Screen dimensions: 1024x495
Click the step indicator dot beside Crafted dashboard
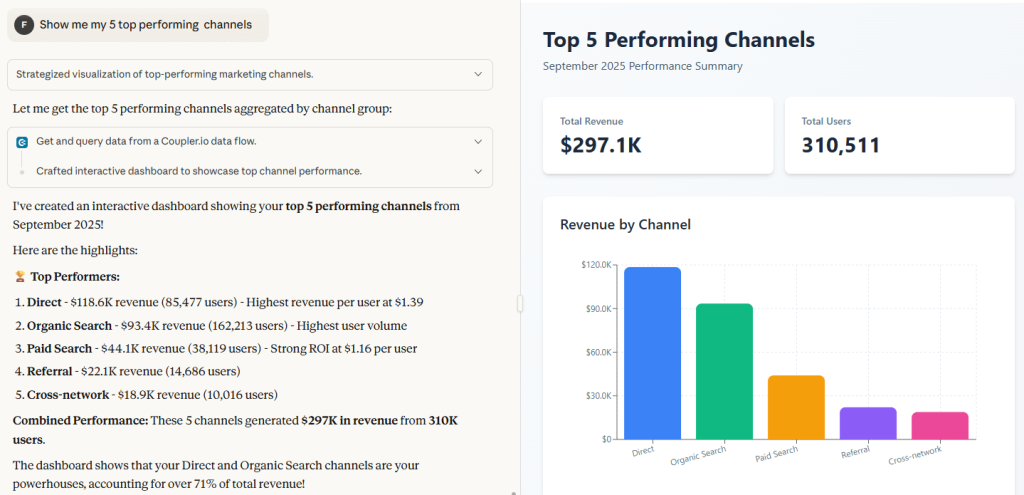point(22,172)
